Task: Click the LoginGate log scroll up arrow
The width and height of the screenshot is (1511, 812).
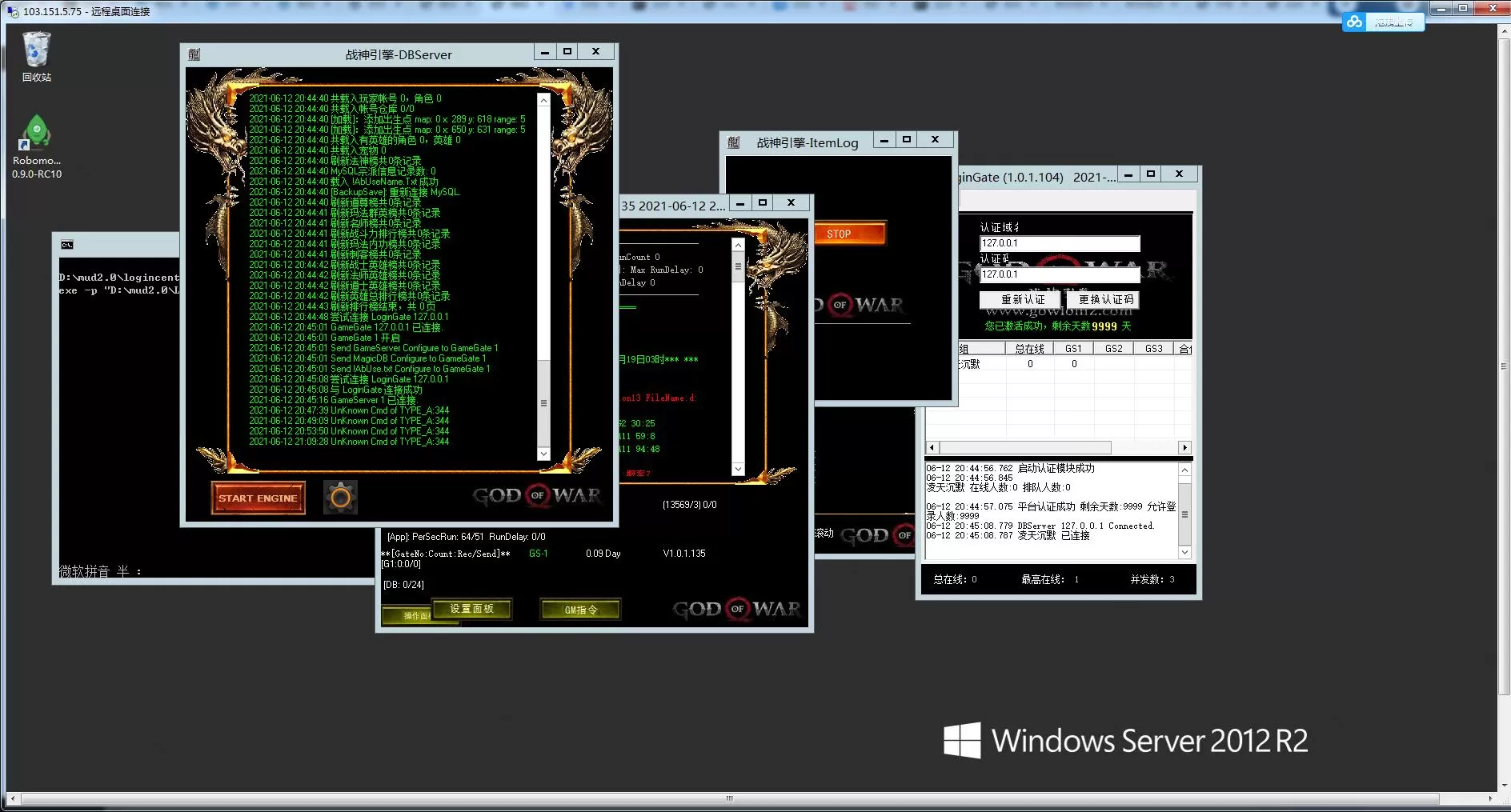Action: tap(1184, 470)
